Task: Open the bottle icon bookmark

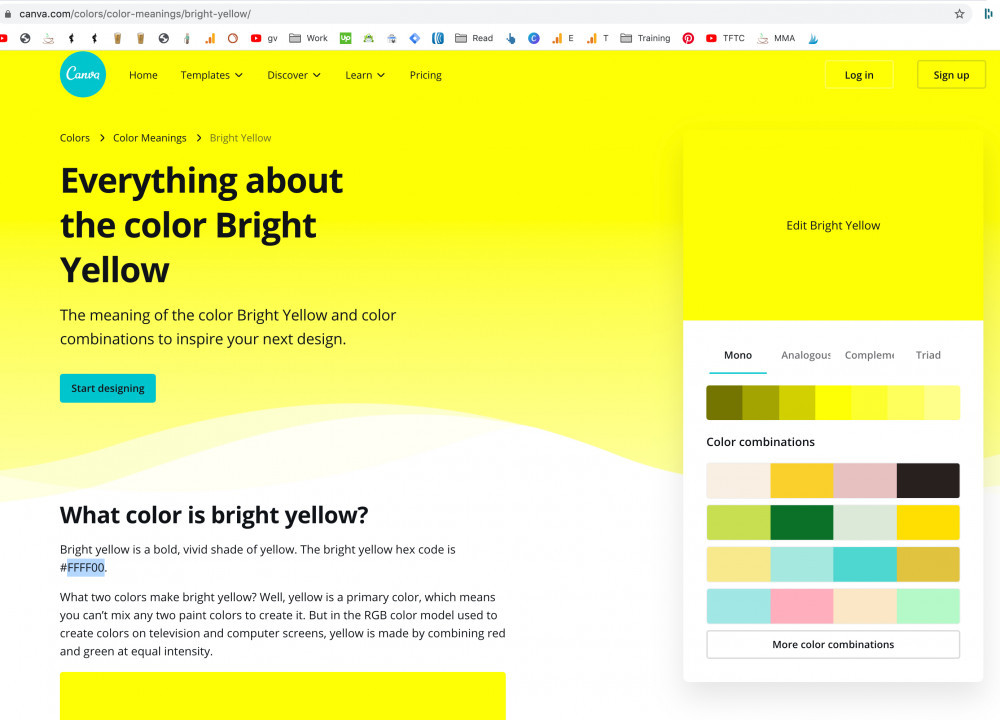Action: pos(187,38)
